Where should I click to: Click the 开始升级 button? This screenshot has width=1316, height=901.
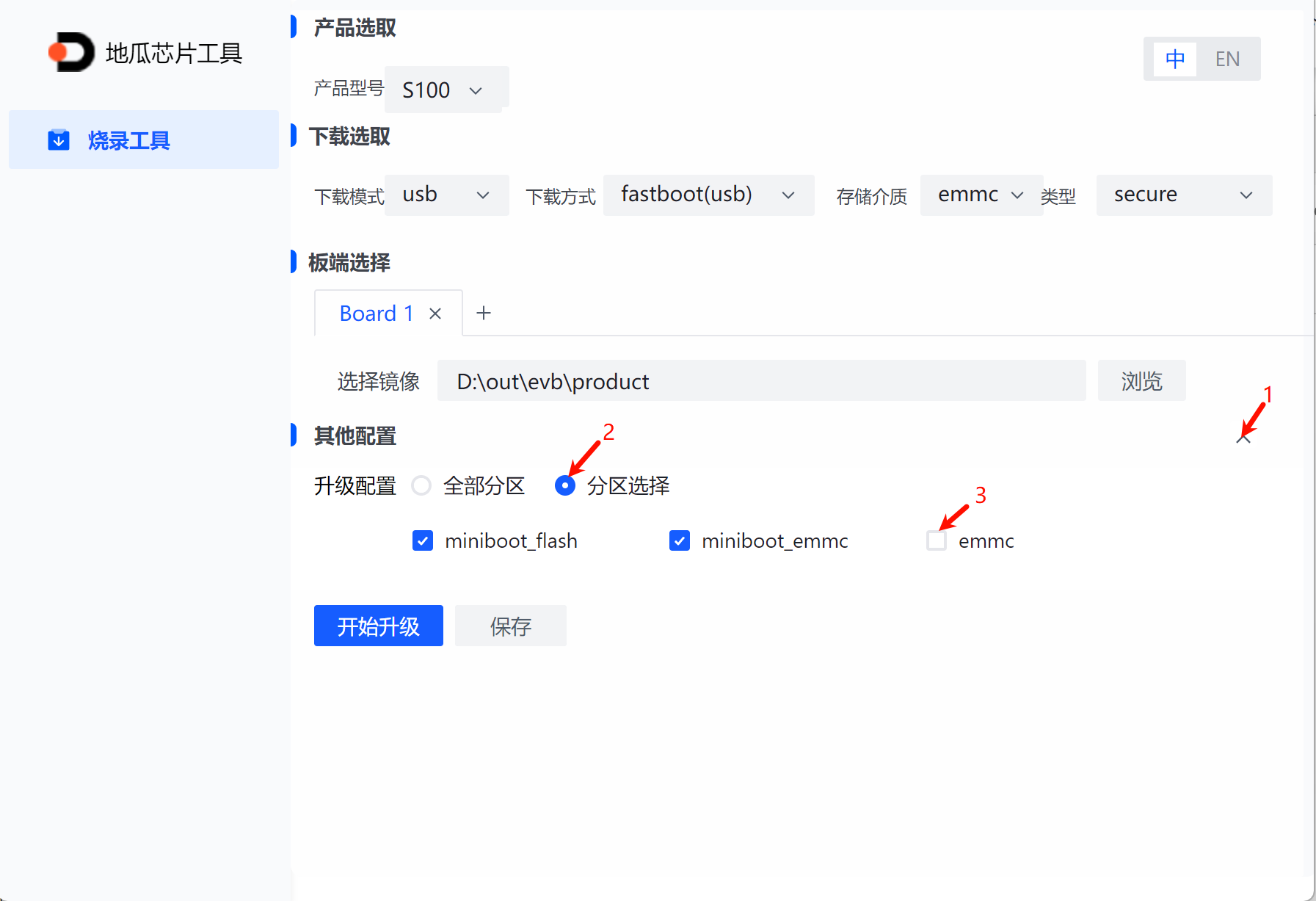point(378,626)
